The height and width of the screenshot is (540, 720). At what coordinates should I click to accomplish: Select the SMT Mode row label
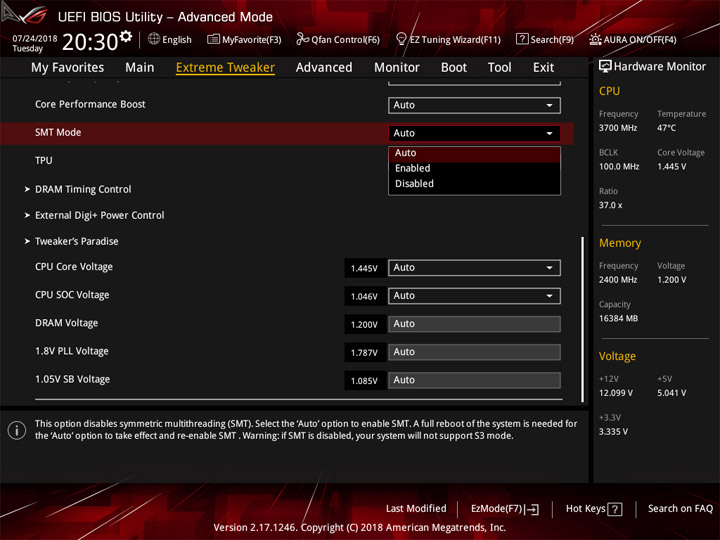[58, 132]
